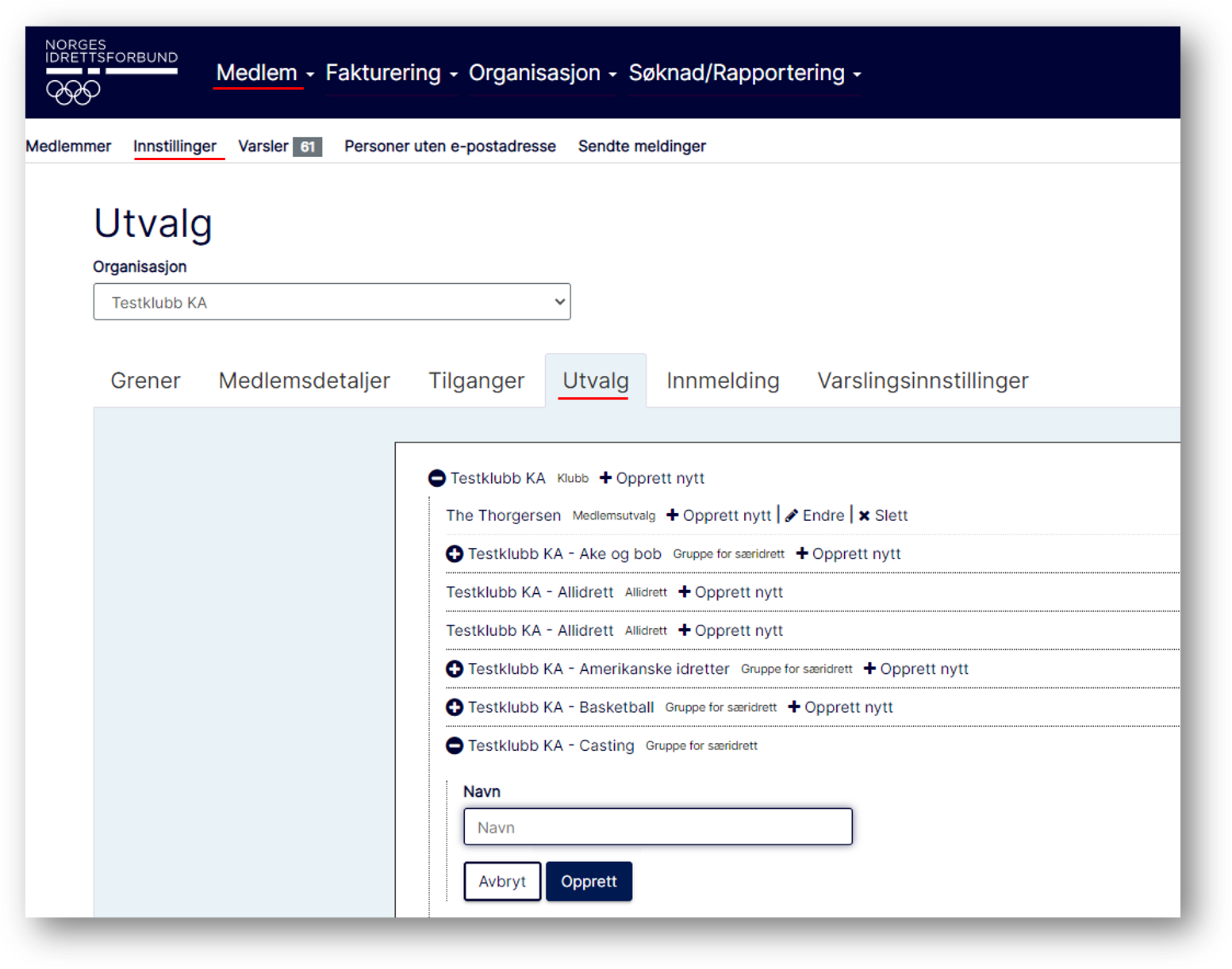Select The Thorgersen tree item
1232x969 pixels.
pos(503,515)
